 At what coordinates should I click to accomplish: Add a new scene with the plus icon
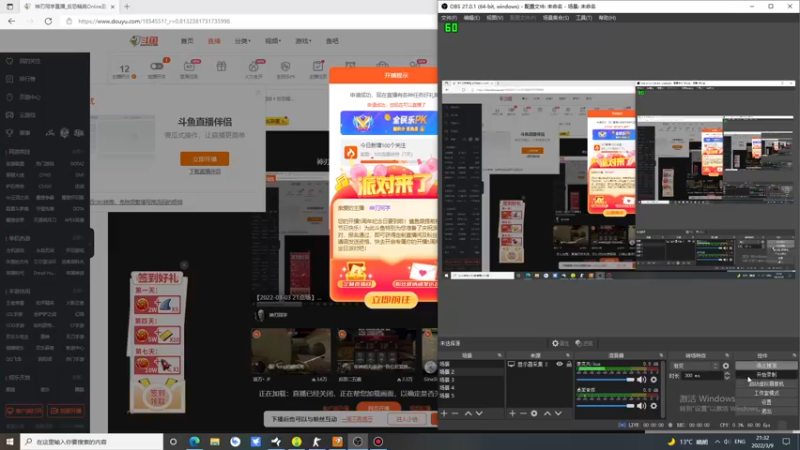click(444, 413)
